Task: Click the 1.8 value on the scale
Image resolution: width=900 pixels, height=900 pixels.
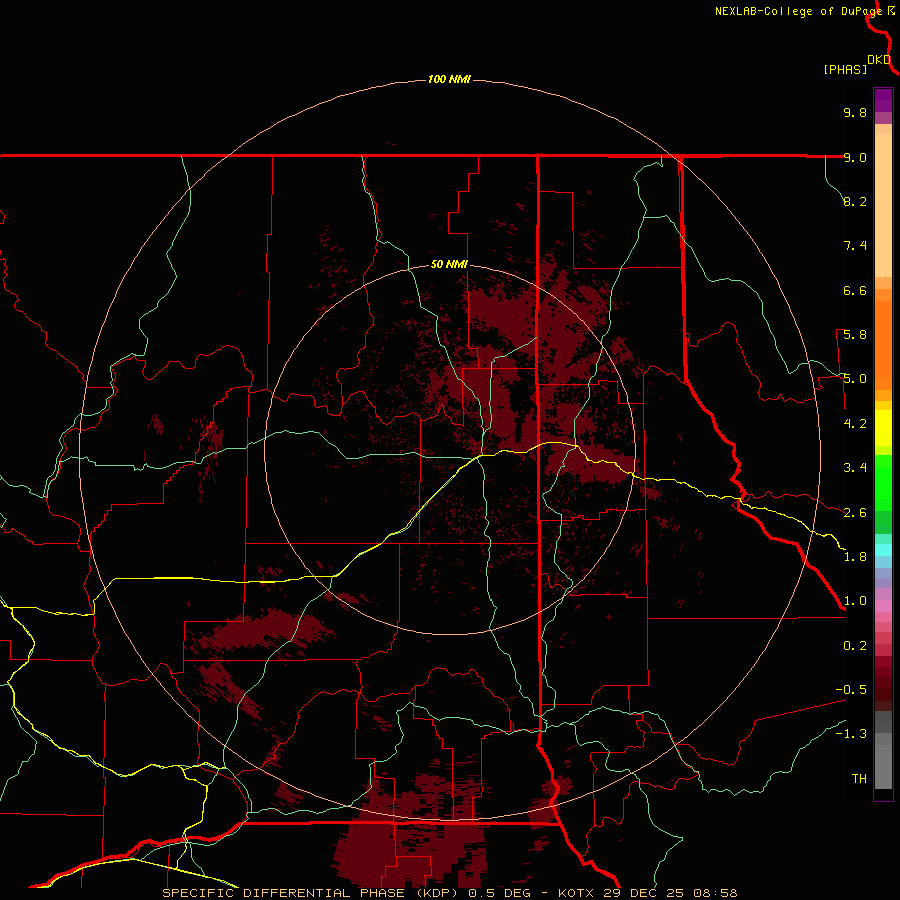Action: [855, 557]
